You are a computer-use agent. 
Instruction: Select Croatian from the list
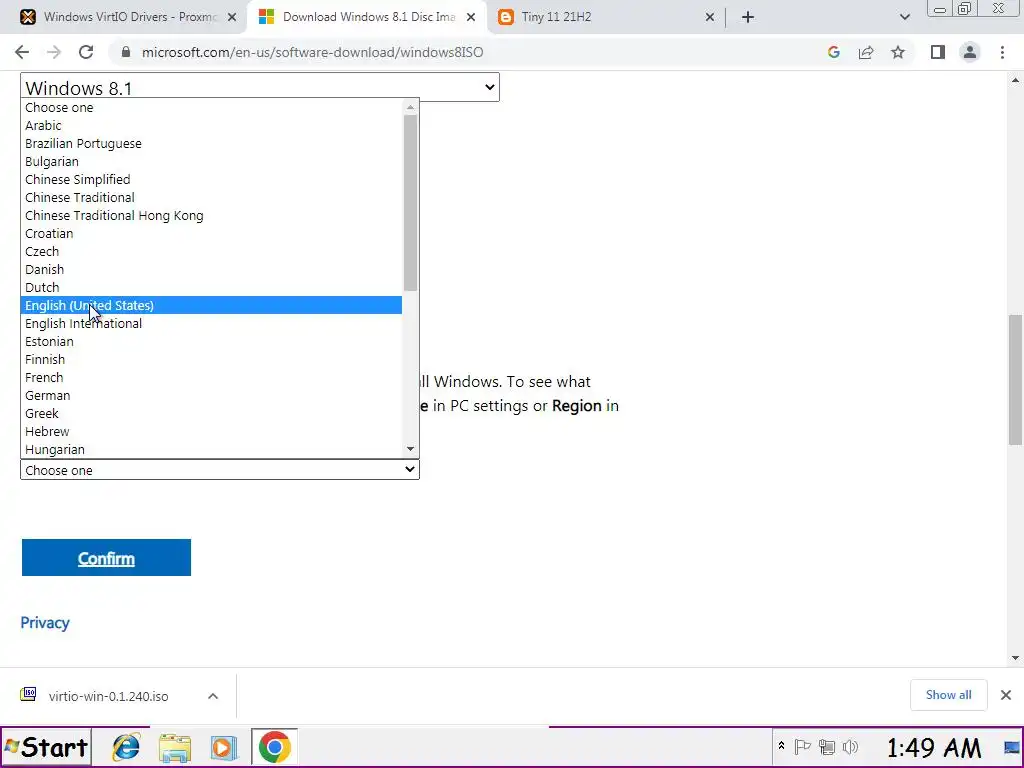click(x=212, y=233)
